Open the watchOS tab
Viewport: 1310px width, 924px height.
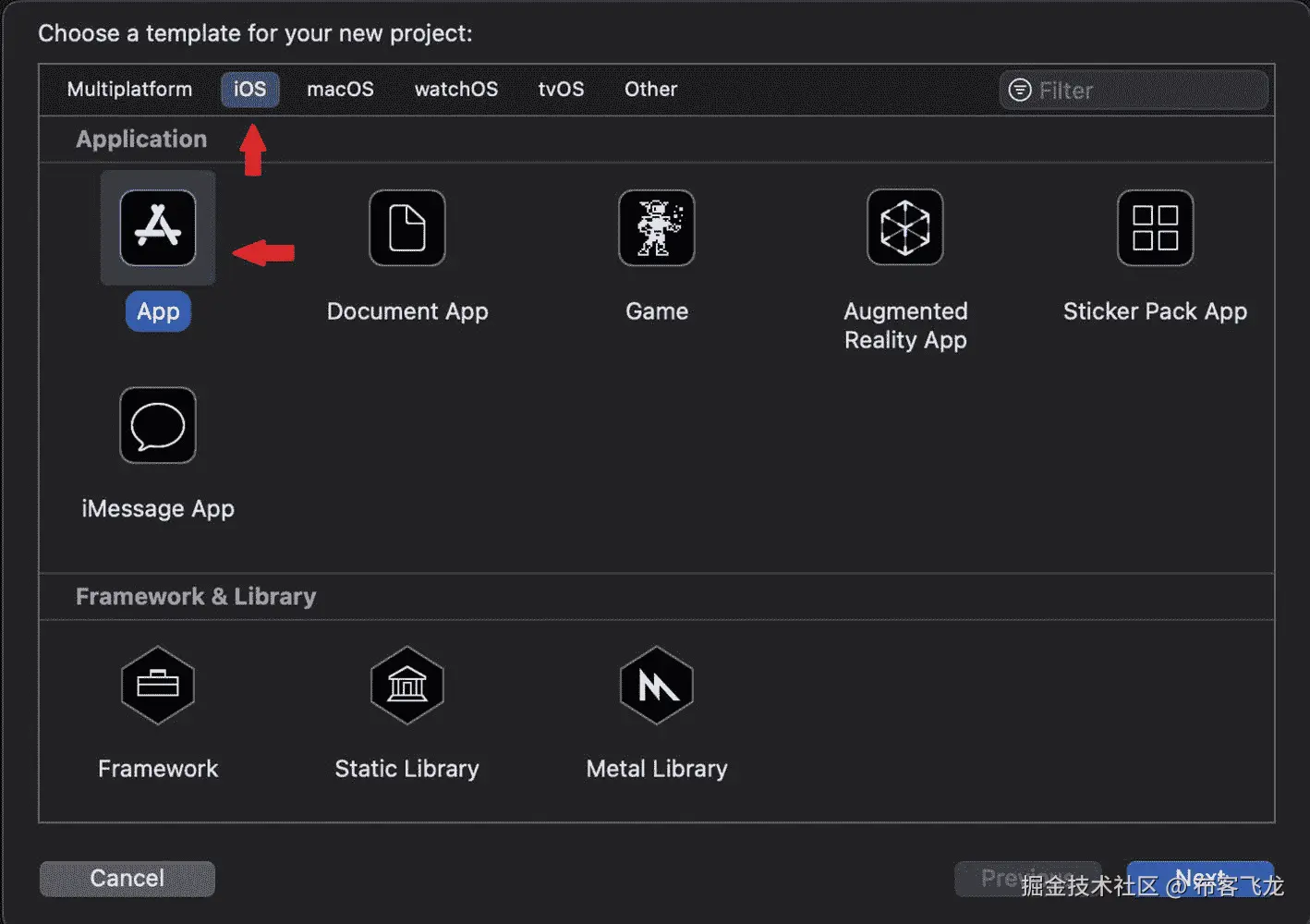pyautogui.click(x=456, y=89)
